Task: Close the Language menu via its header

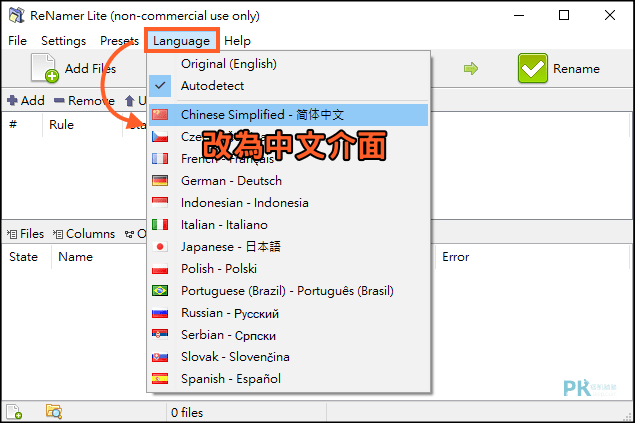Action: [x=181, y=41]
